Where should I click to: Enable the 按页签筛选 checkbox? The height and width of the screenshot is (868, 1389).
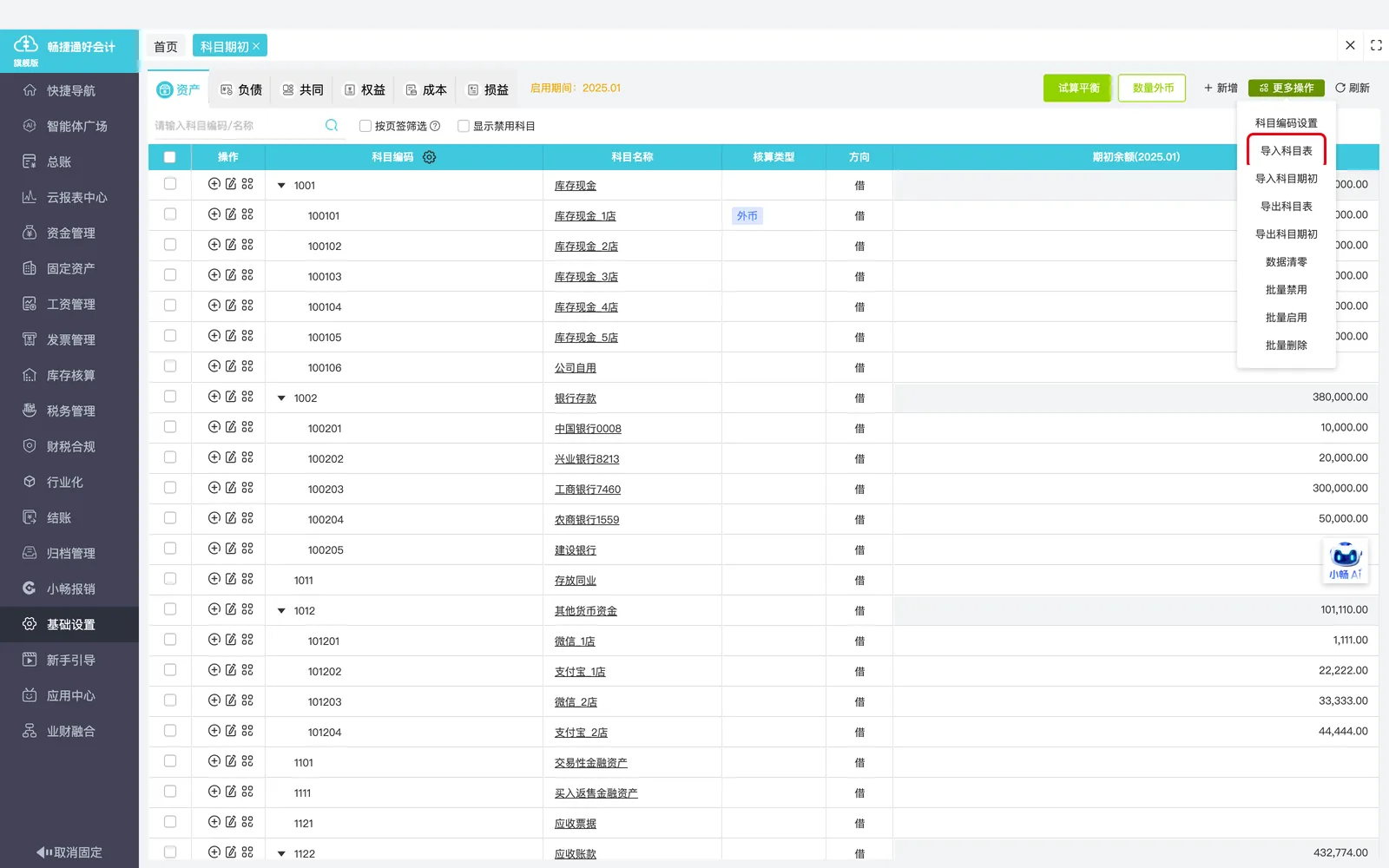[x=365, y=126]
